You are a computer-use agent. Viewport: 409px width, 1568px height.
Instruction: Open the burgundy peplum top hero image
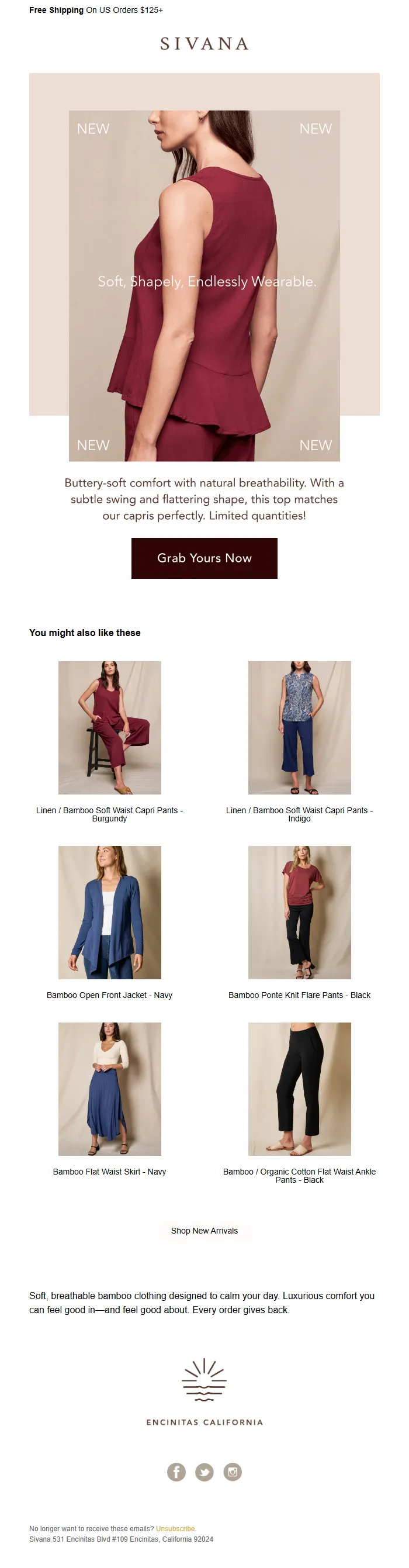[204, 285]
